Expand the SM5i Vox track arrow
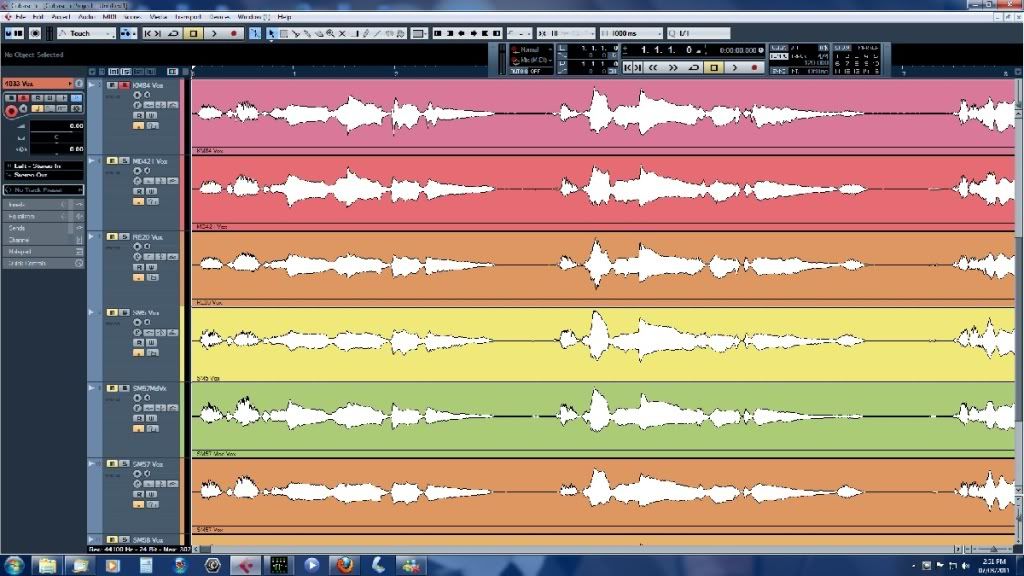This screenshot has height=576, width=1024. (x=91, y=312)
